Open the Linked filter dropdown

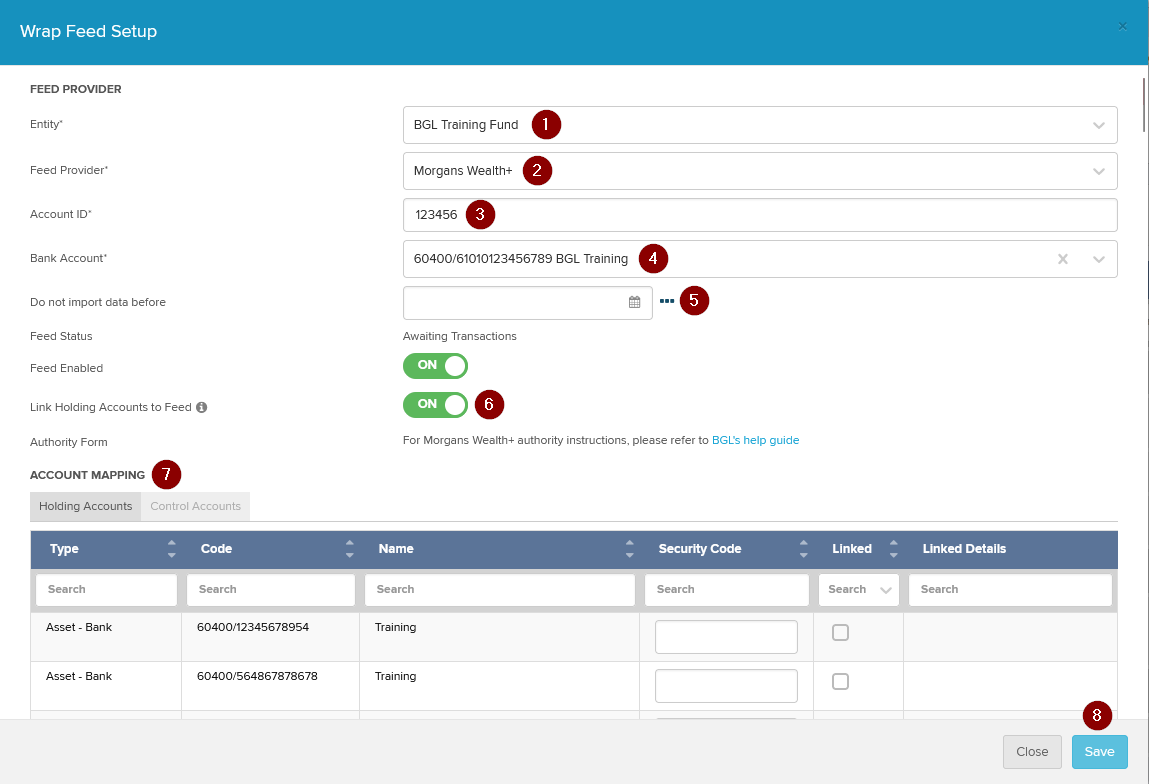point(858,590)
